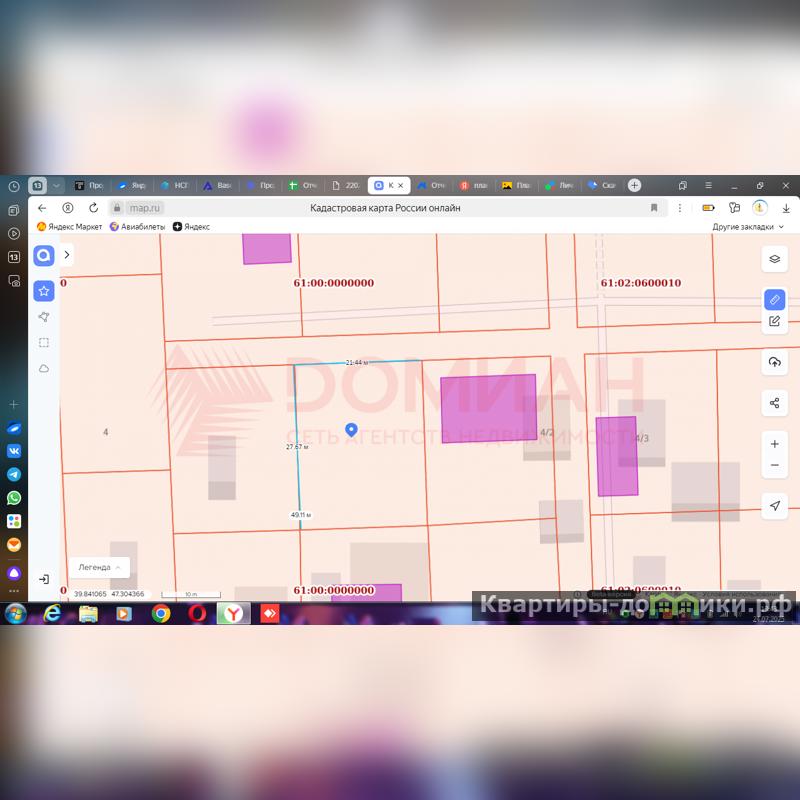Viewport: 800px width, 800px height.
Task: Choose the rectangular selection tool
Action: click(44, 343)
